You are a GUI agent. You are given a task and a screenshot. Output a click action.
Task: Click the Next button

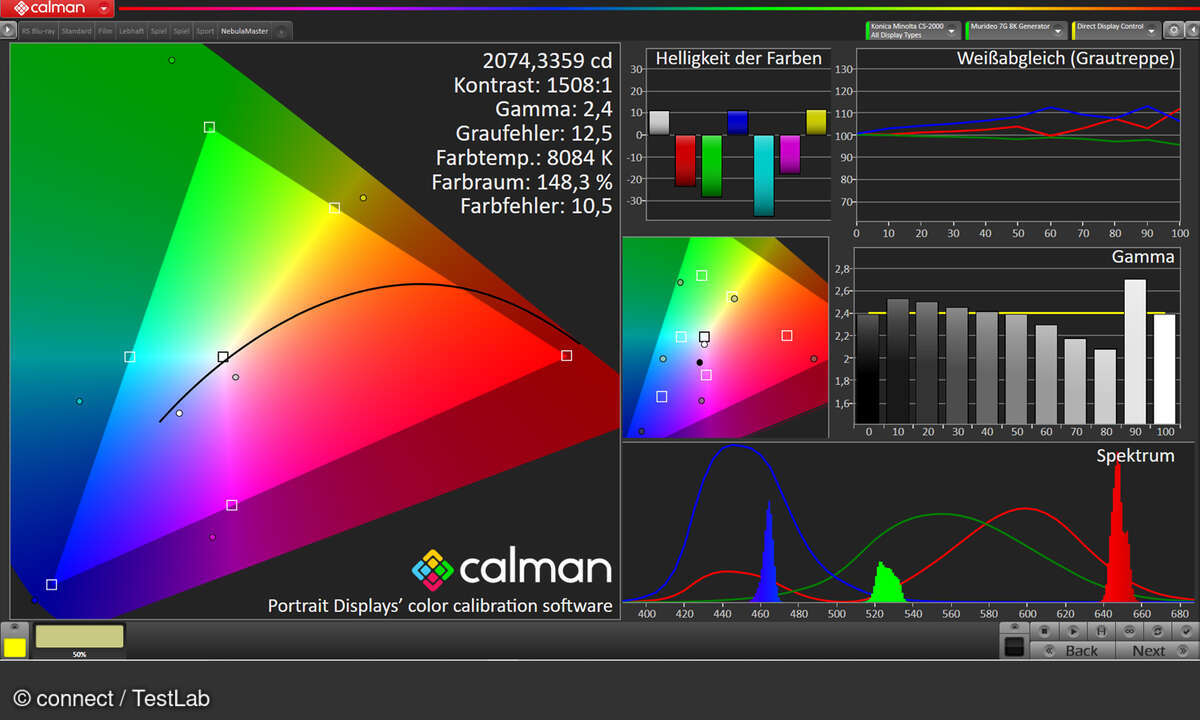click(x=1148, y=650)
